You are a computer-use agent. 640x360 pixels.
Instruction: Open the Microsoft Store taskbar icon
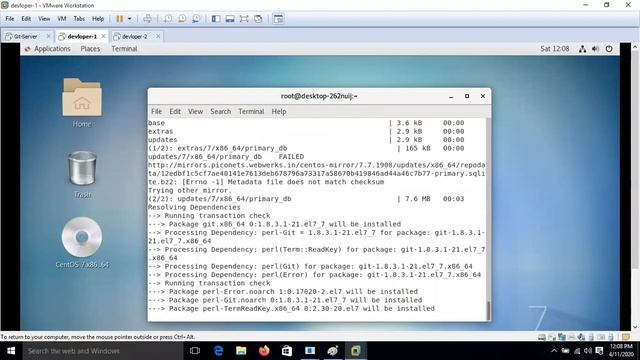click(287, 351)
